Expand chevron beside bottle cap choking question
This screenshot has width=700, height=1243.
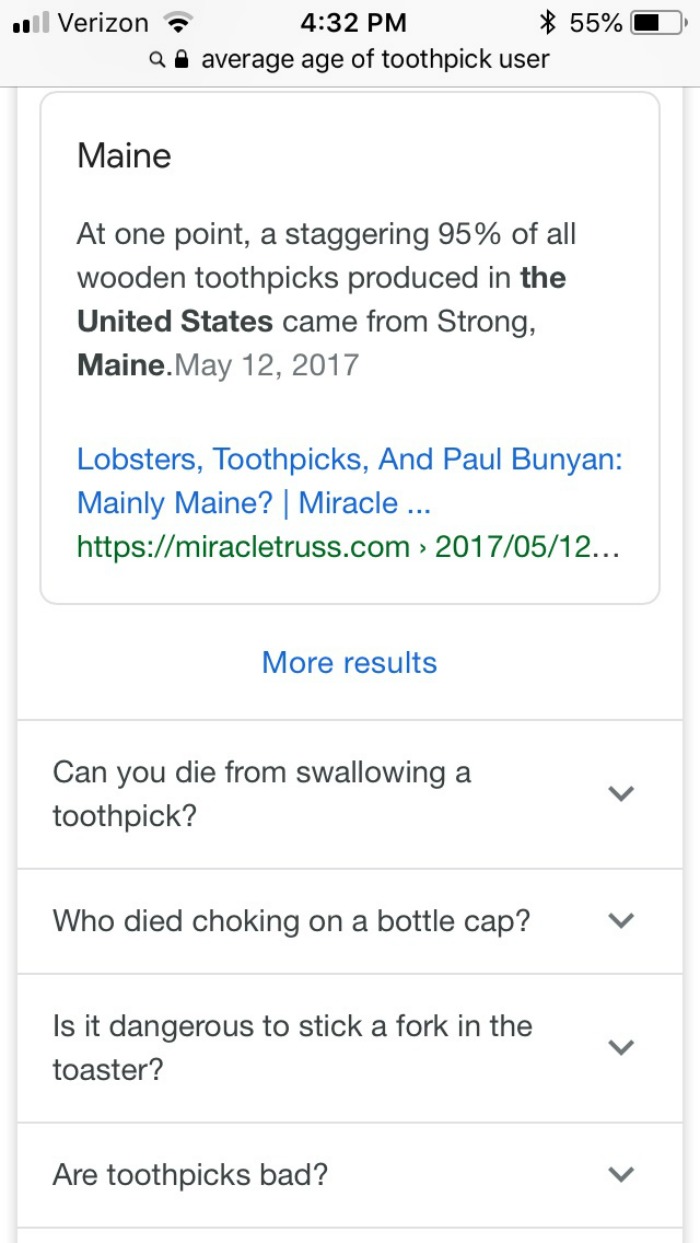[x=621, y=921]
